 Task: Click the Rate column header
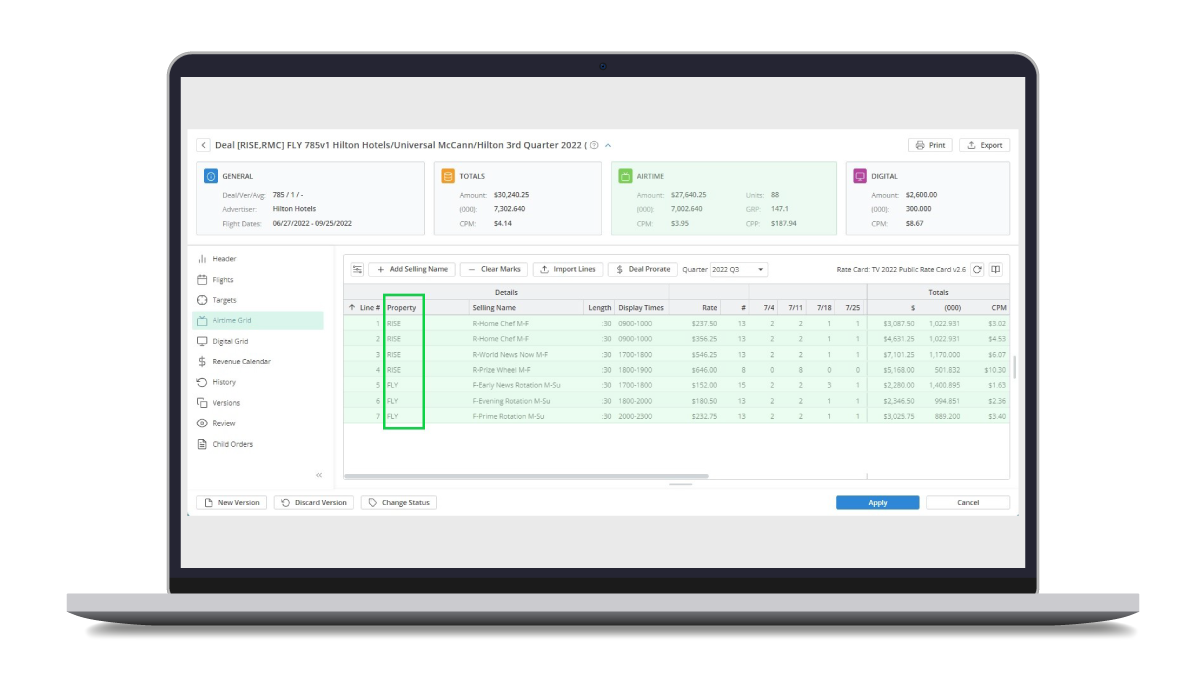click(696, 307)
